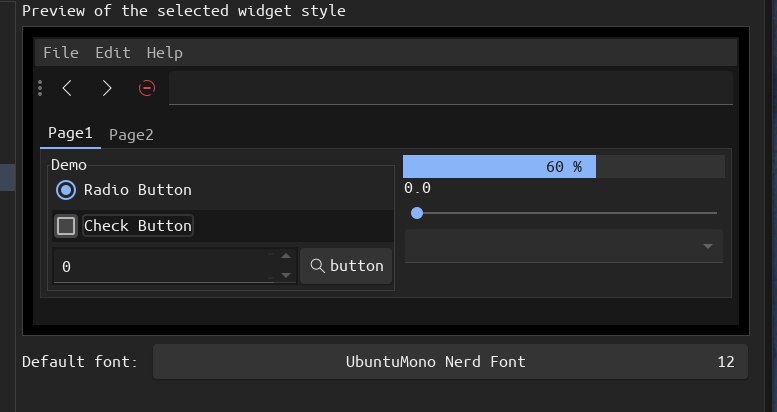Increase spinbox value with up arrow

click(285, 256)
